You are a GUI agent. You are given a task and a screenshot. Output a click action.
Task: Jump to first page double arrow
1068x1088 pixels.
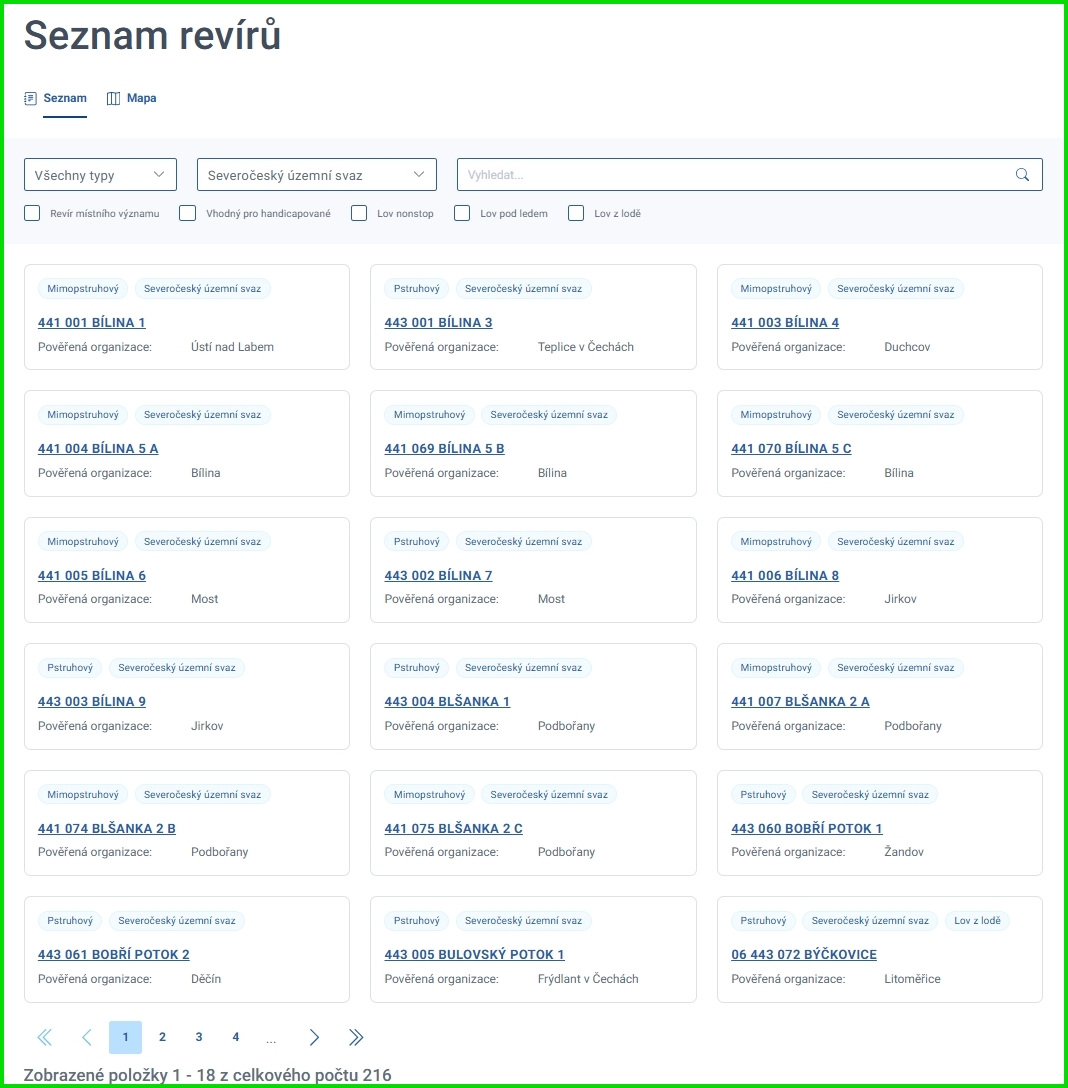[44, 1038]
